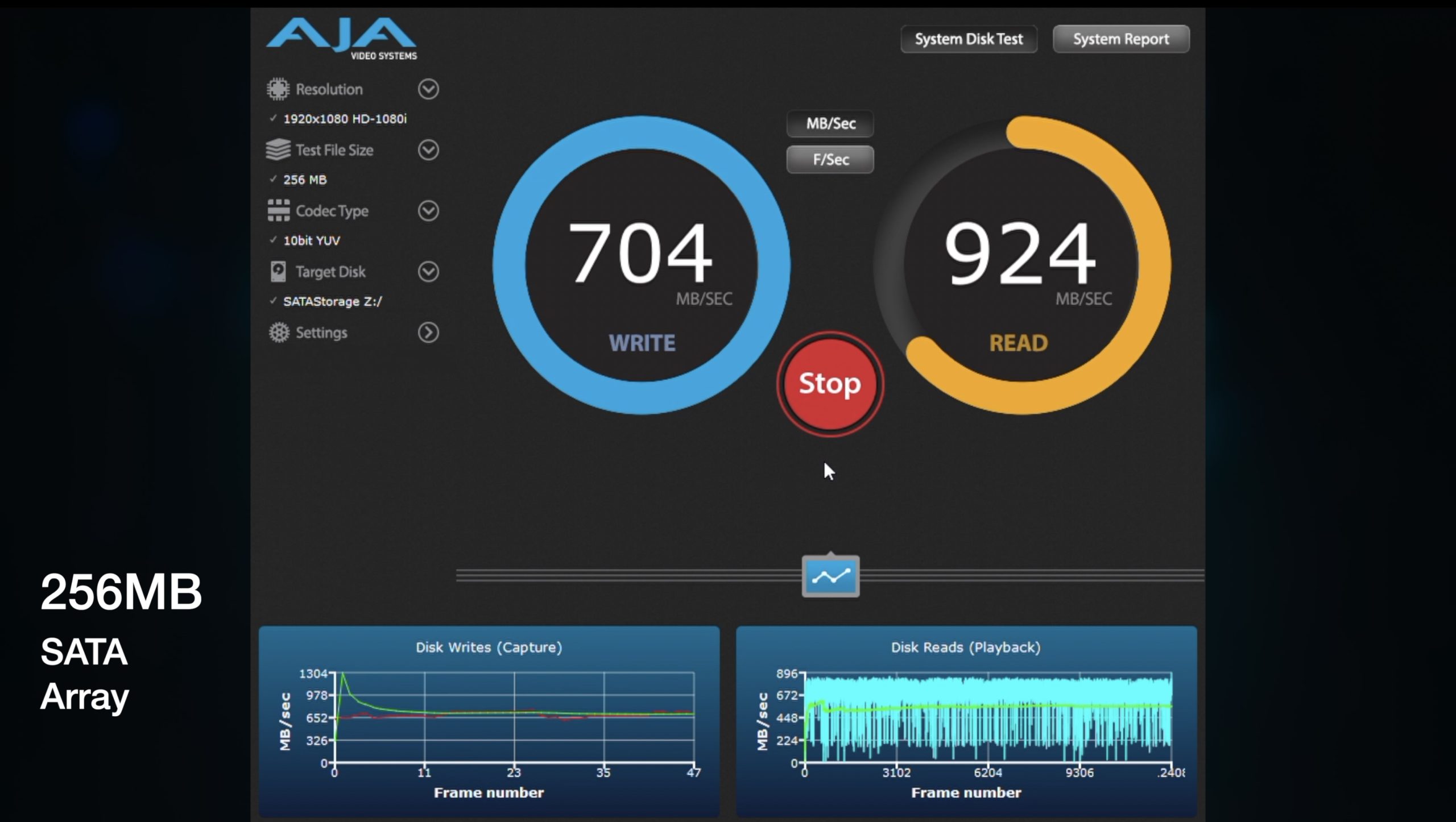Select the 256 MB file size option

pyautogui.click(x=305, y=180)
